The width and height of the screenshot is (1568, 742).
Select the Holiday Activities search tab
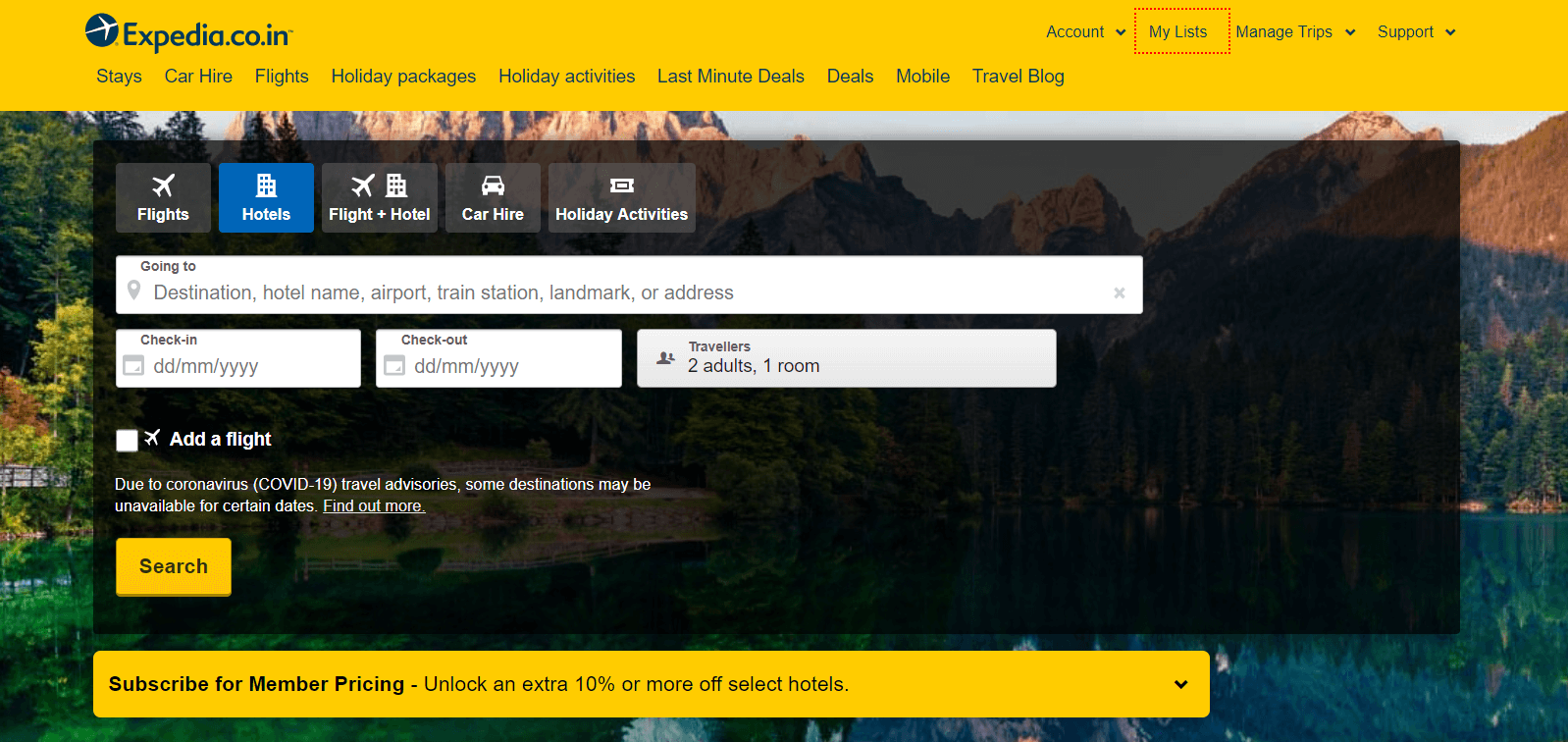[x=622, y=197]
